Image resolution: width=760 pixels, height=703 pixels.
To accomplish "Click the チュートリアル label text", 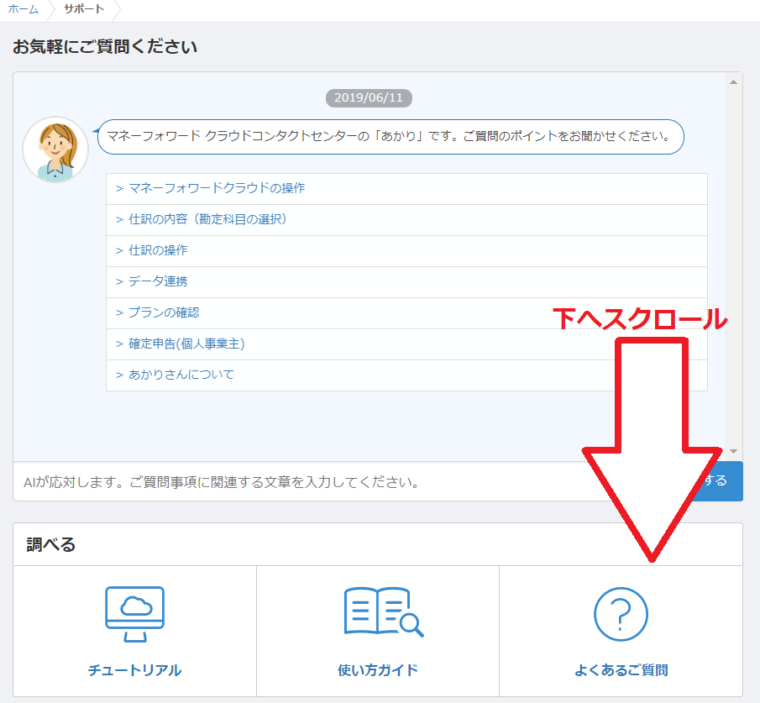I will point(135,670).
